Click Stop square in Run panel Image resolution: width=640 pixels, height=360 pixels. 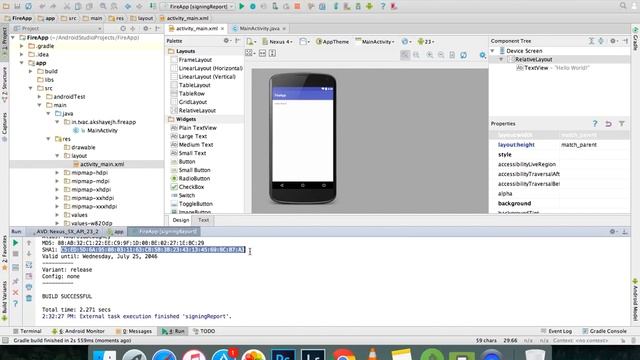16,254
